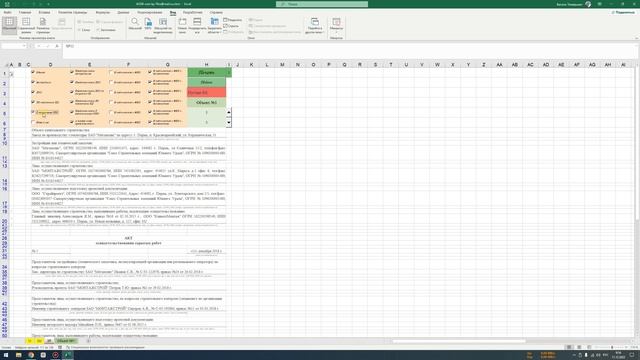
Task: Open the Formulas ribbon tab
Action: point(103,12)
